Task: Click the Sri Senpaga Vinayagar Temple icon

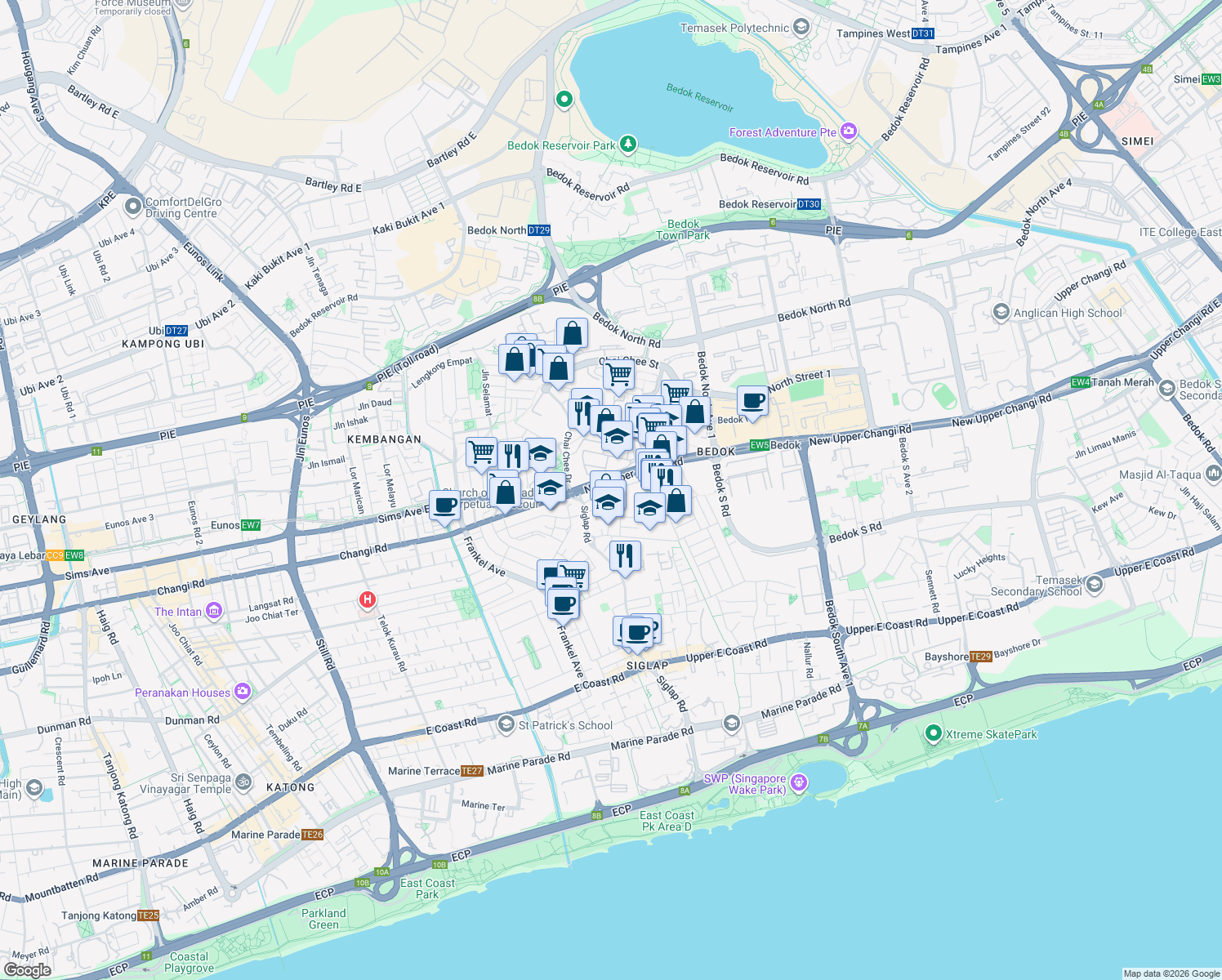Action: [x=244, y=781]
